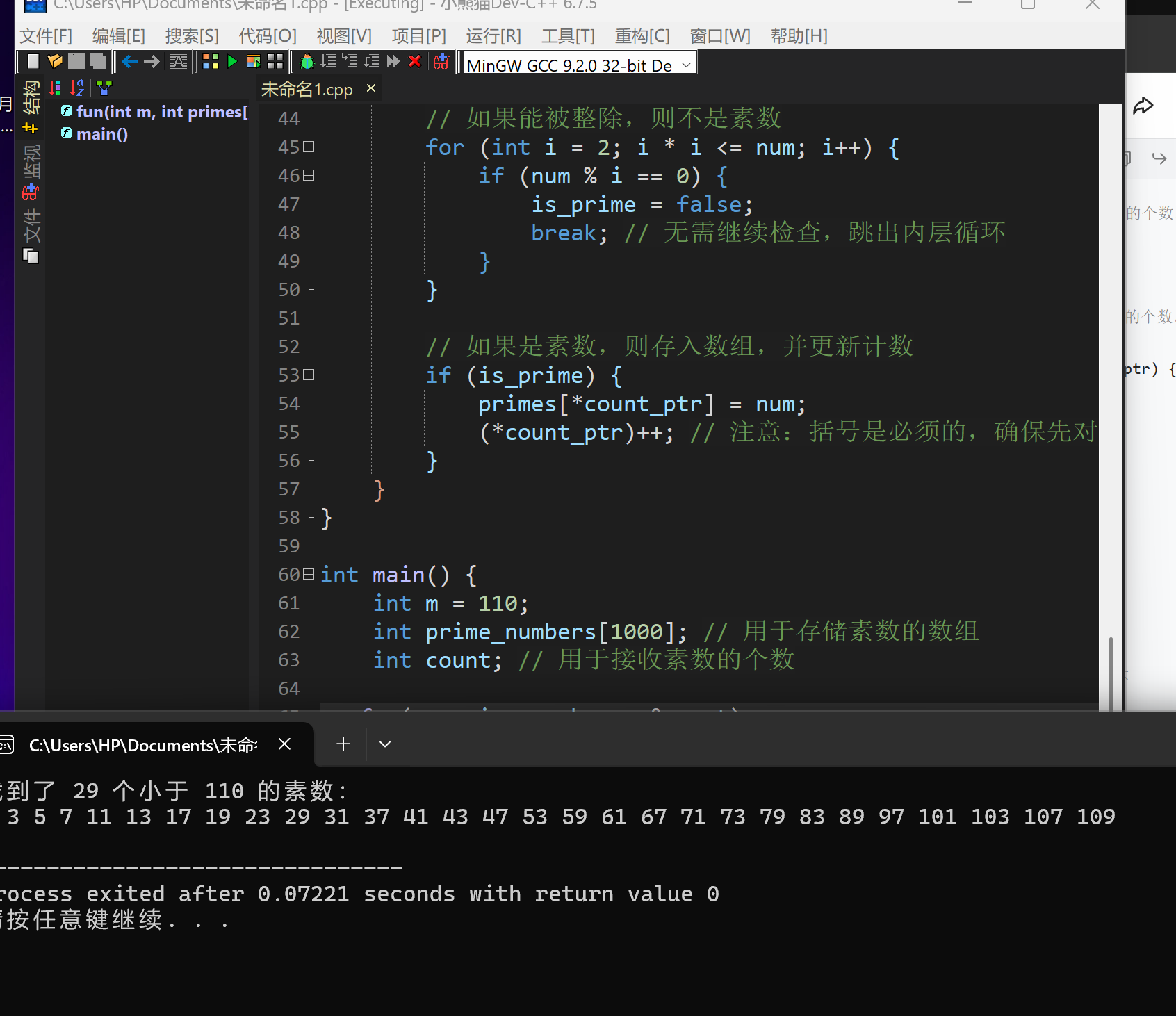
Task: Collapse the main function at line 60
Action: [x=309, y=574]
